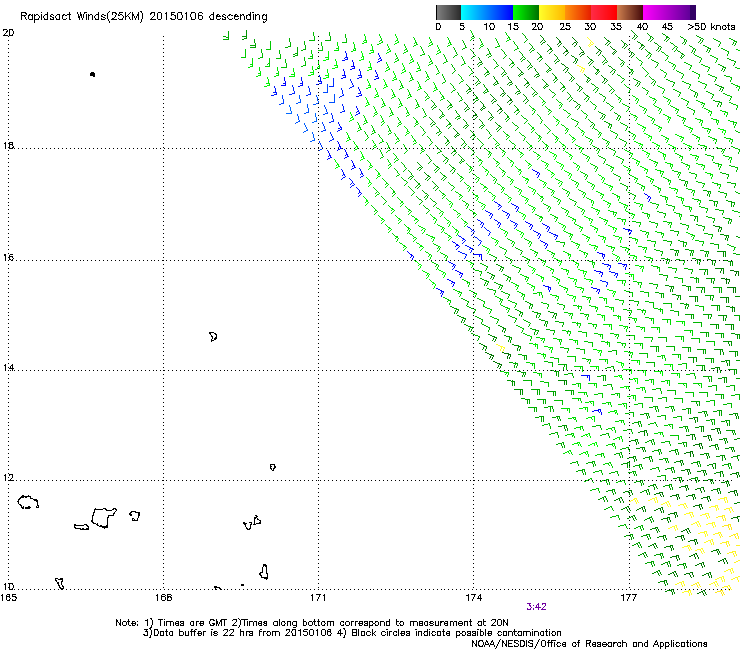Click the blue 5-15 knots color bar segment

487,12
